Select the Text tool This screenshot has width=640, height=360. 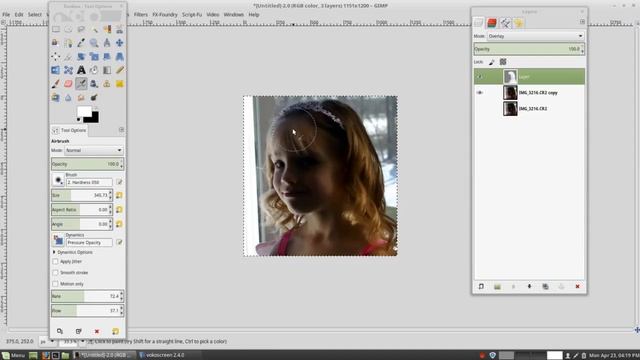(x=81, y=70)
